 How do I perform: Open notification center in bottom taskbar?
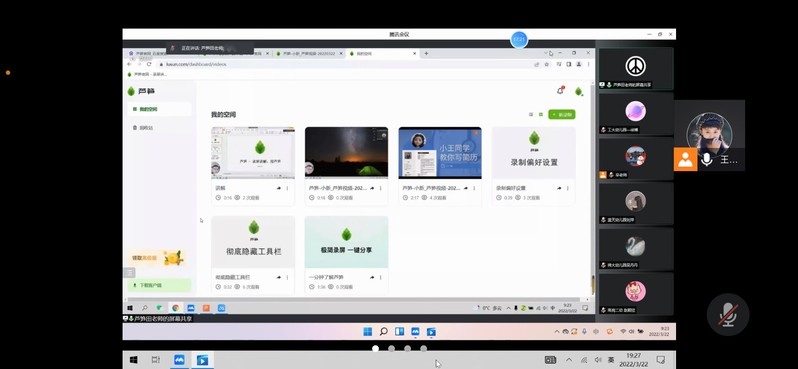(661, 360)
